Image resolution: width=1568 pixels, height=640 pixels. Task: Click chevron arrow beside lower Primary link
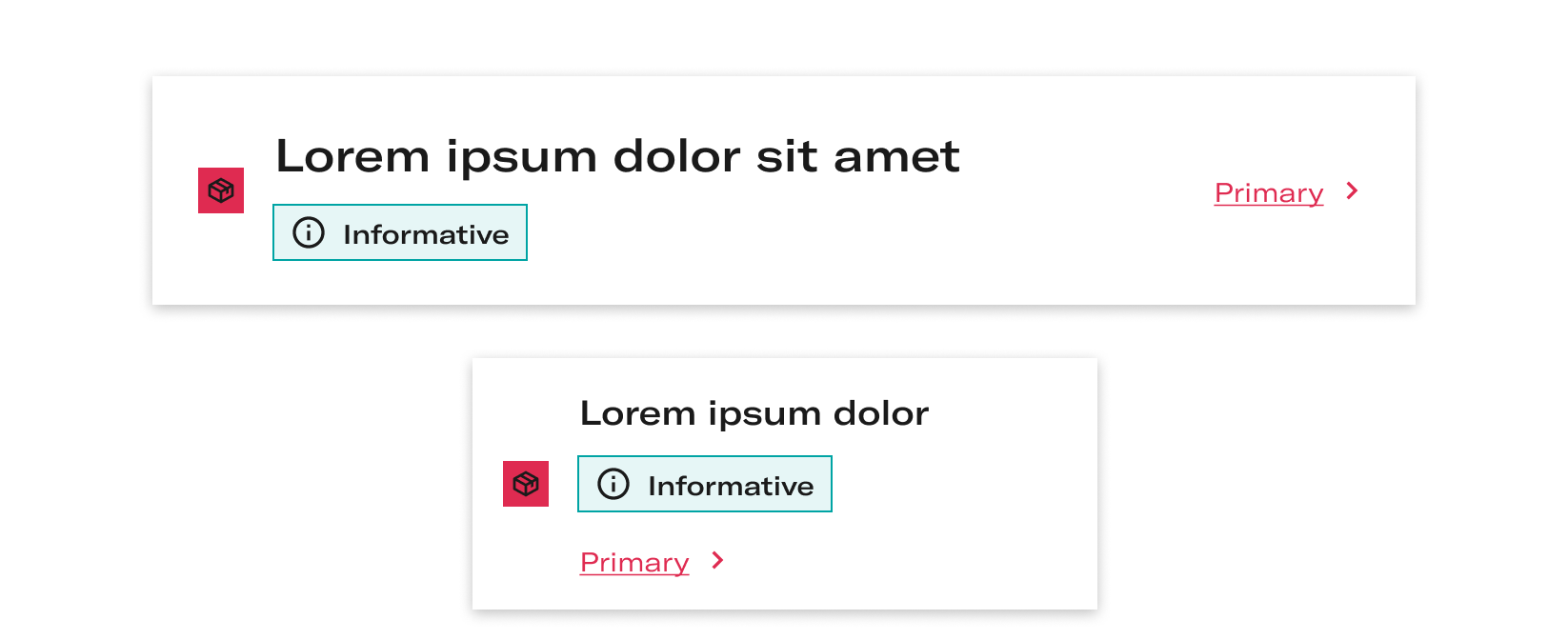(717, 560)
